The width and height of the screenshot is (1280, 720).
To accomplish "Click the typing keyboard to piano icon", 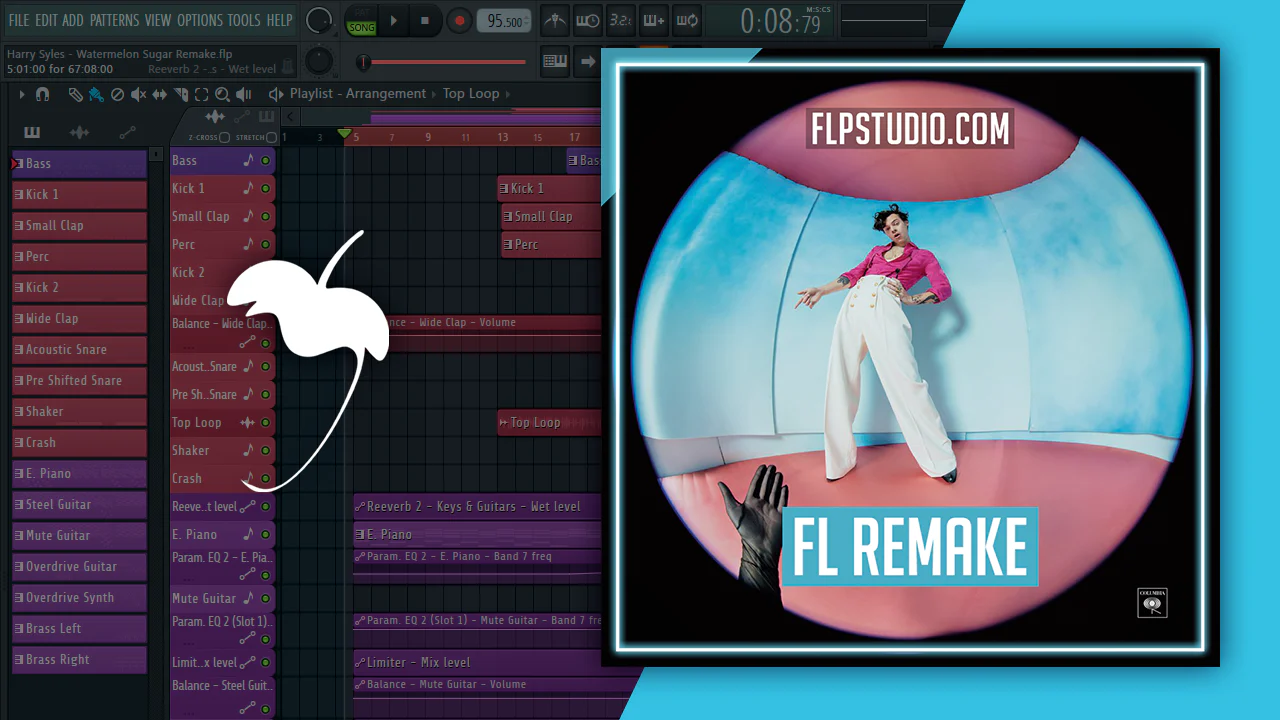I will pyautogui.click(x=555, y=61).
